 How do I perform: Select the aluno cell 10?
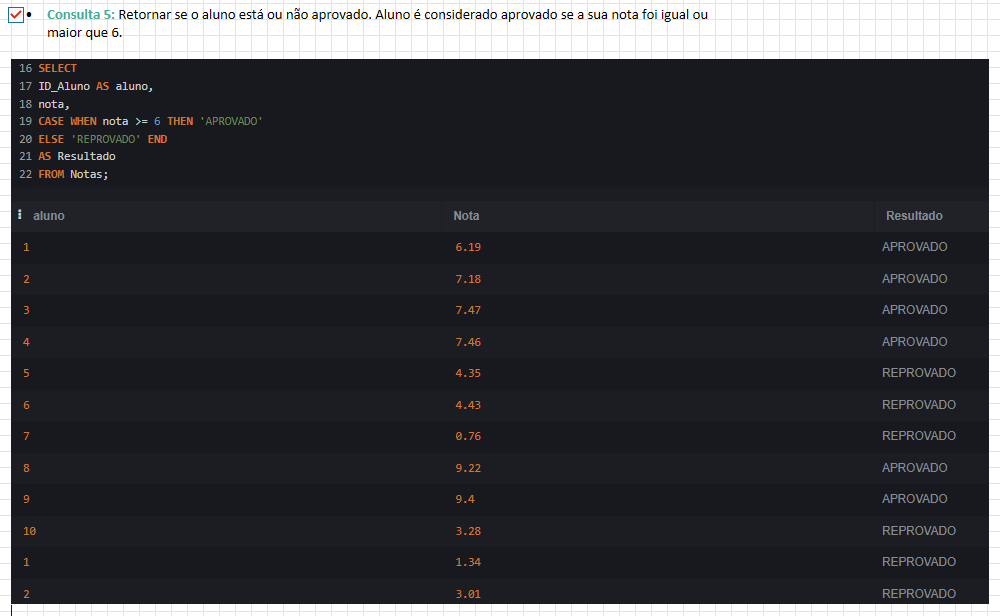(29, 531)
